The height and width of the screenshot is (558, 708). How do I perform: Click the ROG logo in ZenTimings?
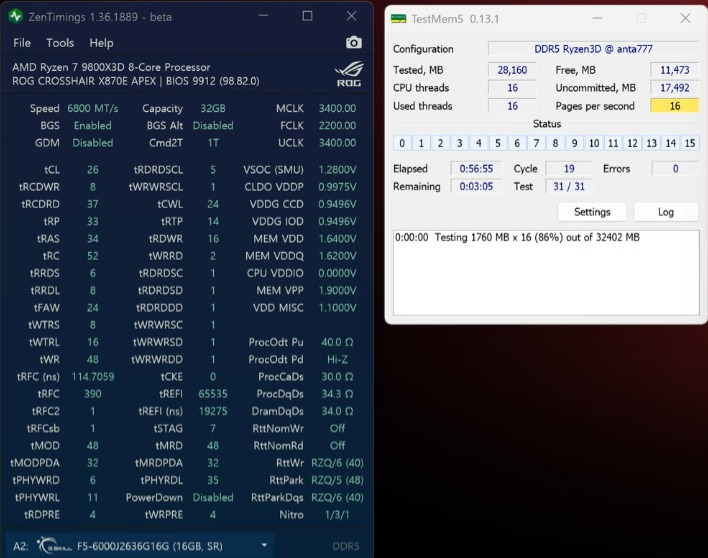tap(349, 74)
